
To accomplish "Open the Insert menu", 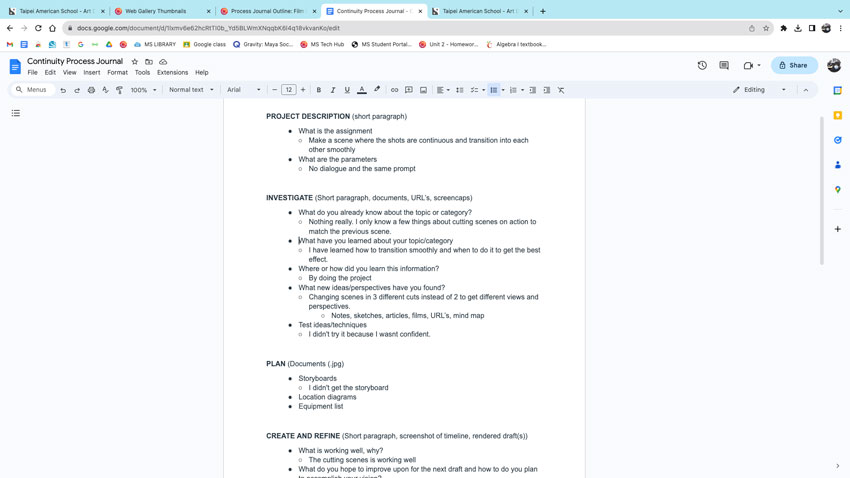I will pyautogui.click(x=91, y=72).
